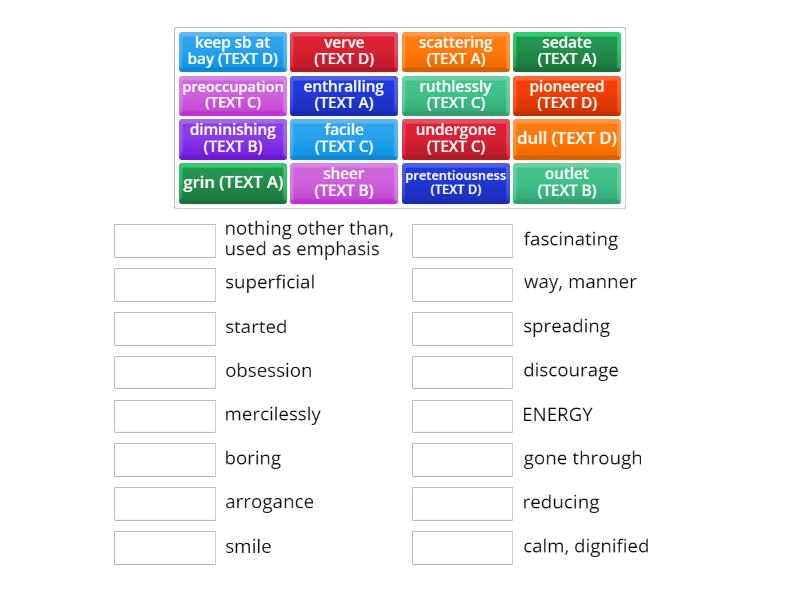Click the answer box beside "superficial"
Viewport: 800px width, 600px height.
(x=165, y=284)
